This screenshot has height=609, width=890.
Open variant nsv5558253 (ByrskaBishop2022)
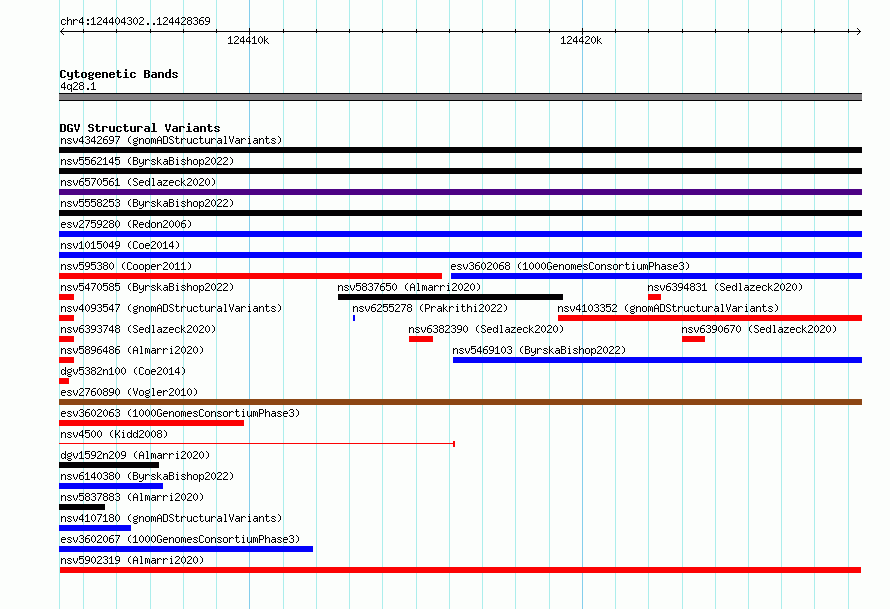pyautogui.click(x=147, y=203)
